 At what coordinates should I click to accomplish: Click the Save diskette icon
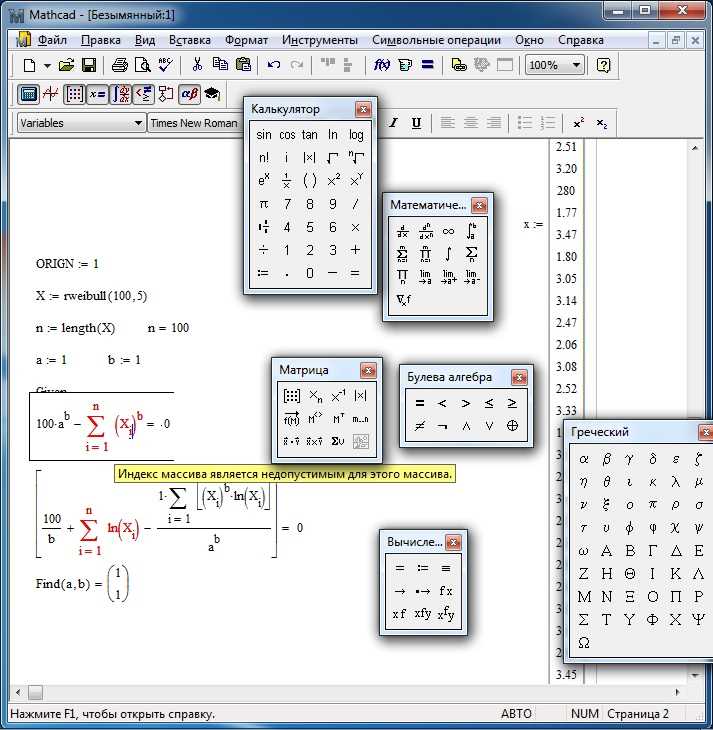click(88, 65)
